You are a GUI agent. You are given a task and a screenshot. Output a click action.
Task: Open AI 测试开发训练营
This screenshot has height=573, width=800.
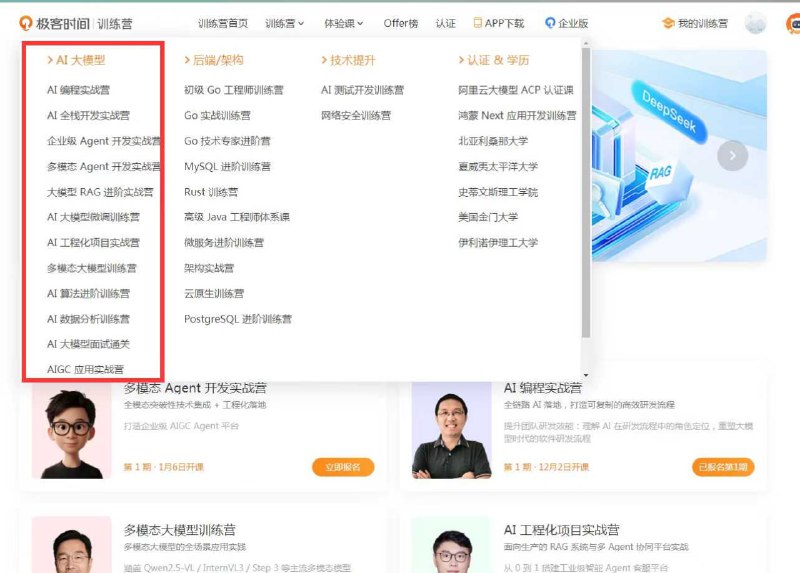362,90
